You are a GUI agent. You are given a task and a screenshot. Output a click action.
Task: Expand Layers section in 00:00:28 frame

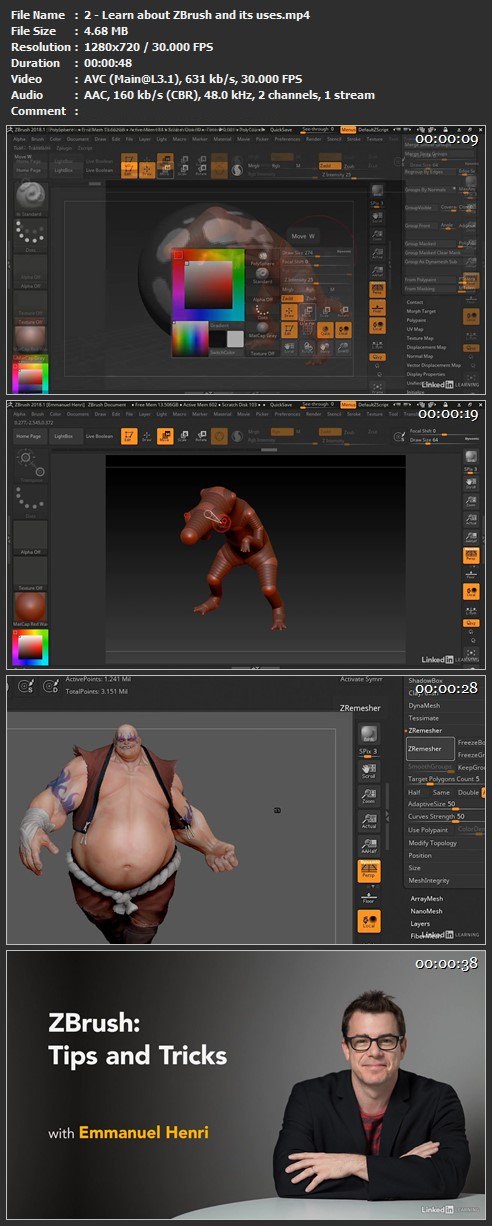pos(420,923)
